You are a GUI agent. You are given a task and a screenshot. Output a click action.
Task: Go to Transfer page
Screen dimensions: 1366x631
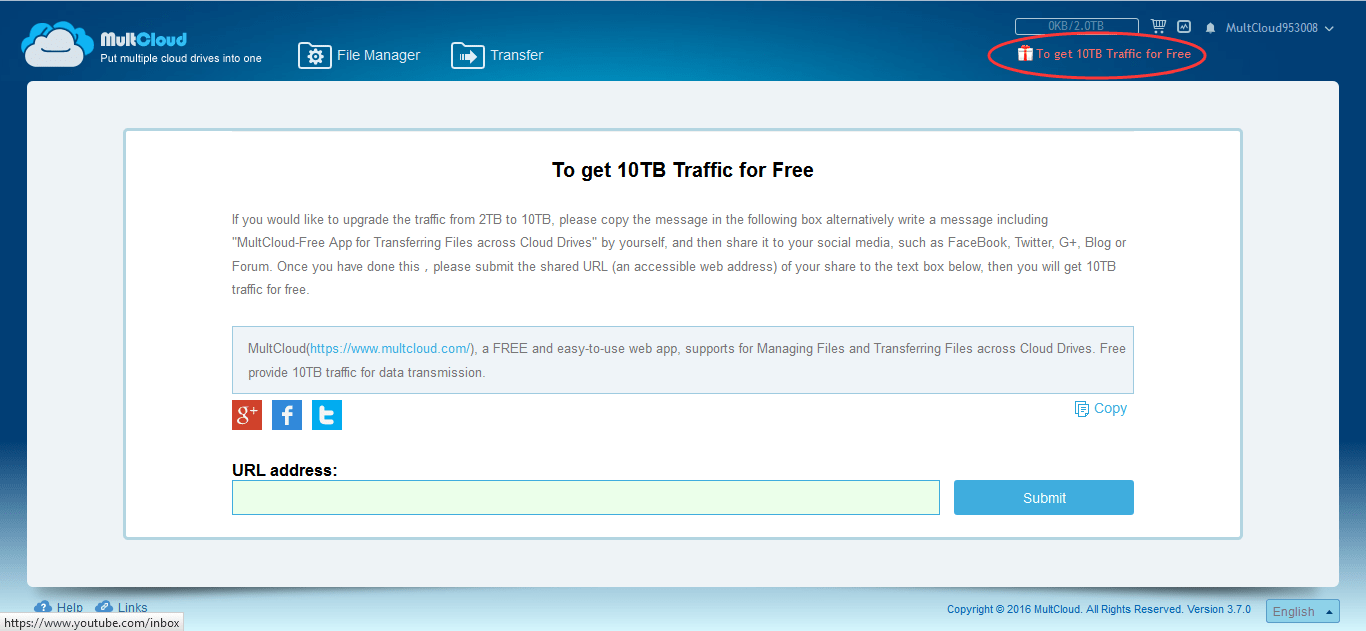click(516, 55)
